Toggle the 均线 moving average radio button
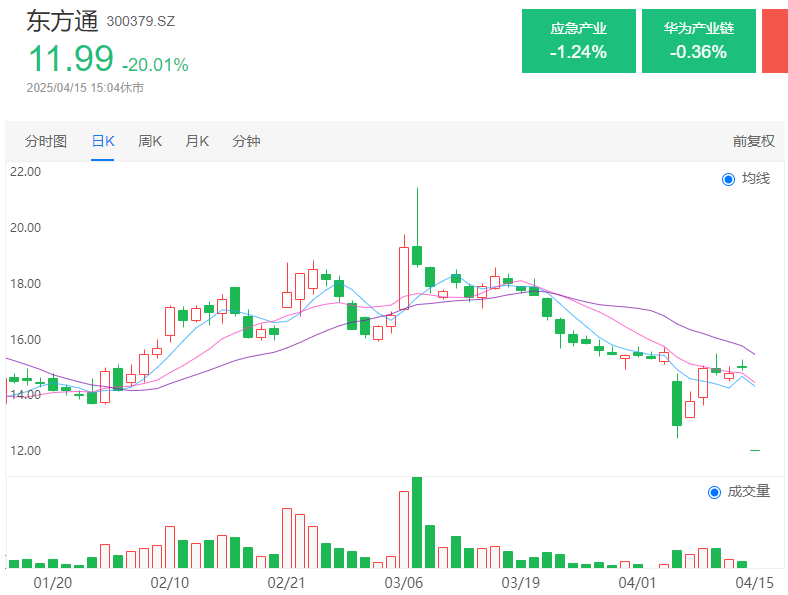The image size is (788, 595). 728,179
